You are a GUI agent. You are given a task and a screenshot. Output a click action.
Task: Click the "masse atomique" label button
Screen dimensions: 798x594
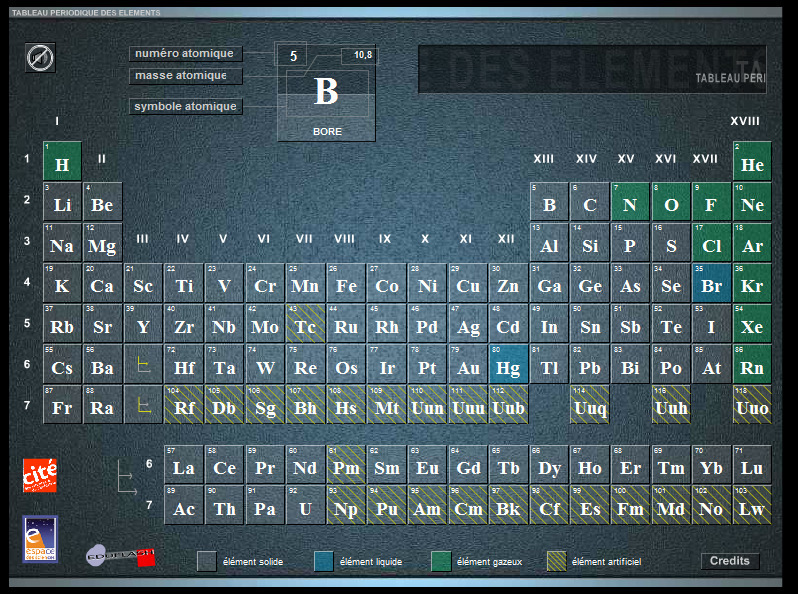click(x=185, y=76)
